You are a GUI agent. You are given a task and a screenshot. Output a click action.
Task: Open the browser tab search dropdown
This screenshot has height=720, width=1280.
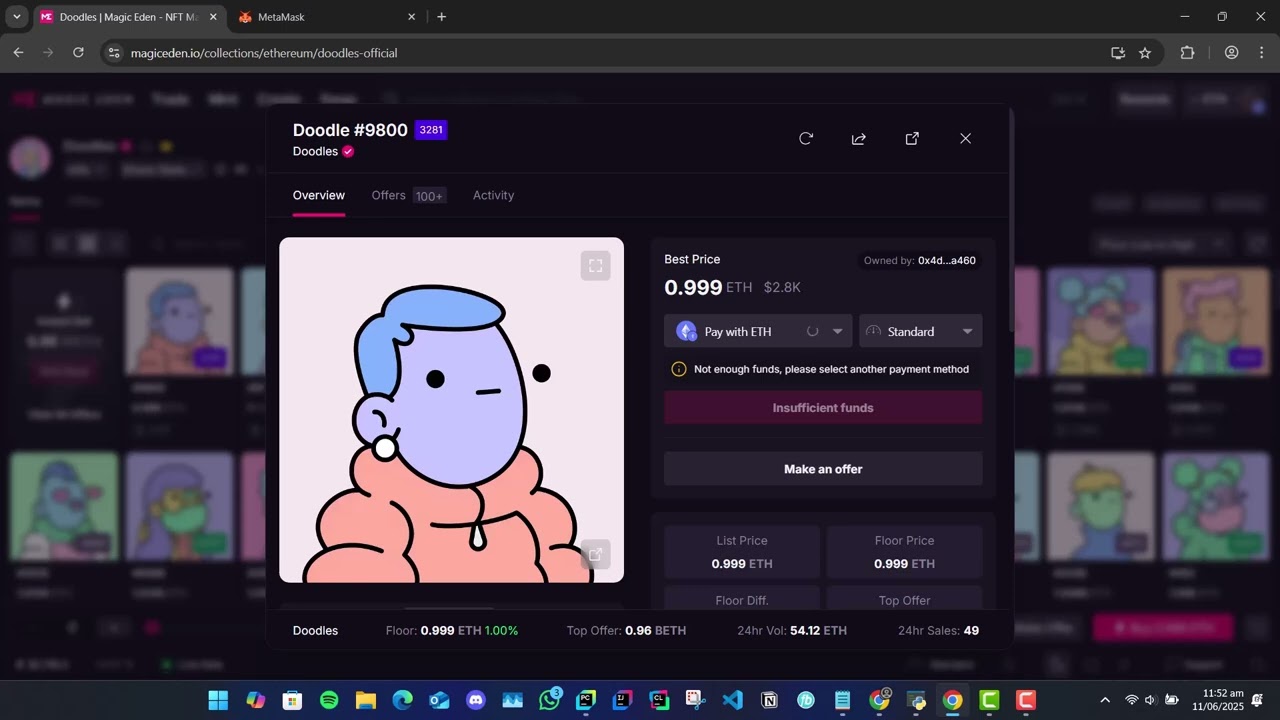16,17
